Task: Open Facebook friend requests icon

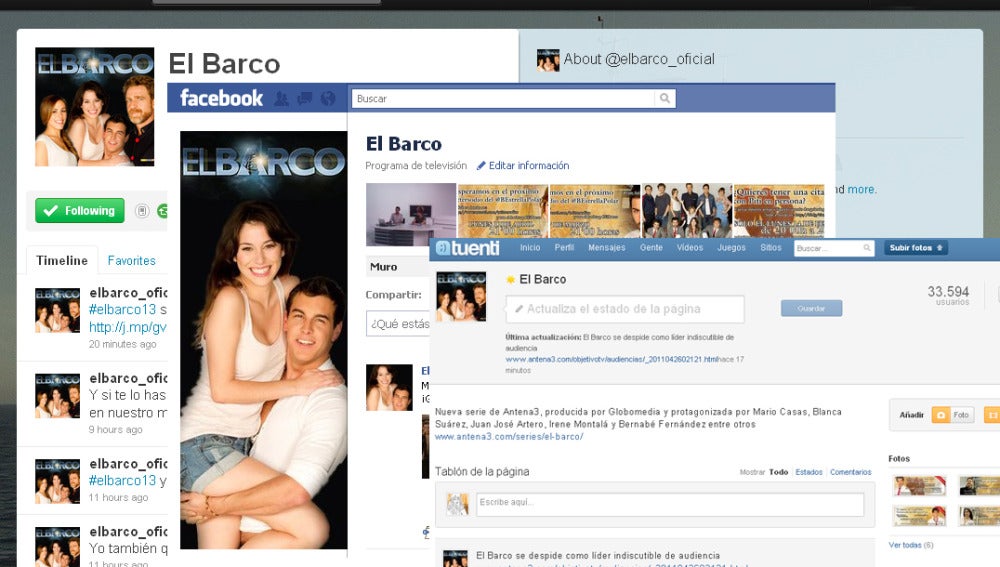Action: [281, 99]
